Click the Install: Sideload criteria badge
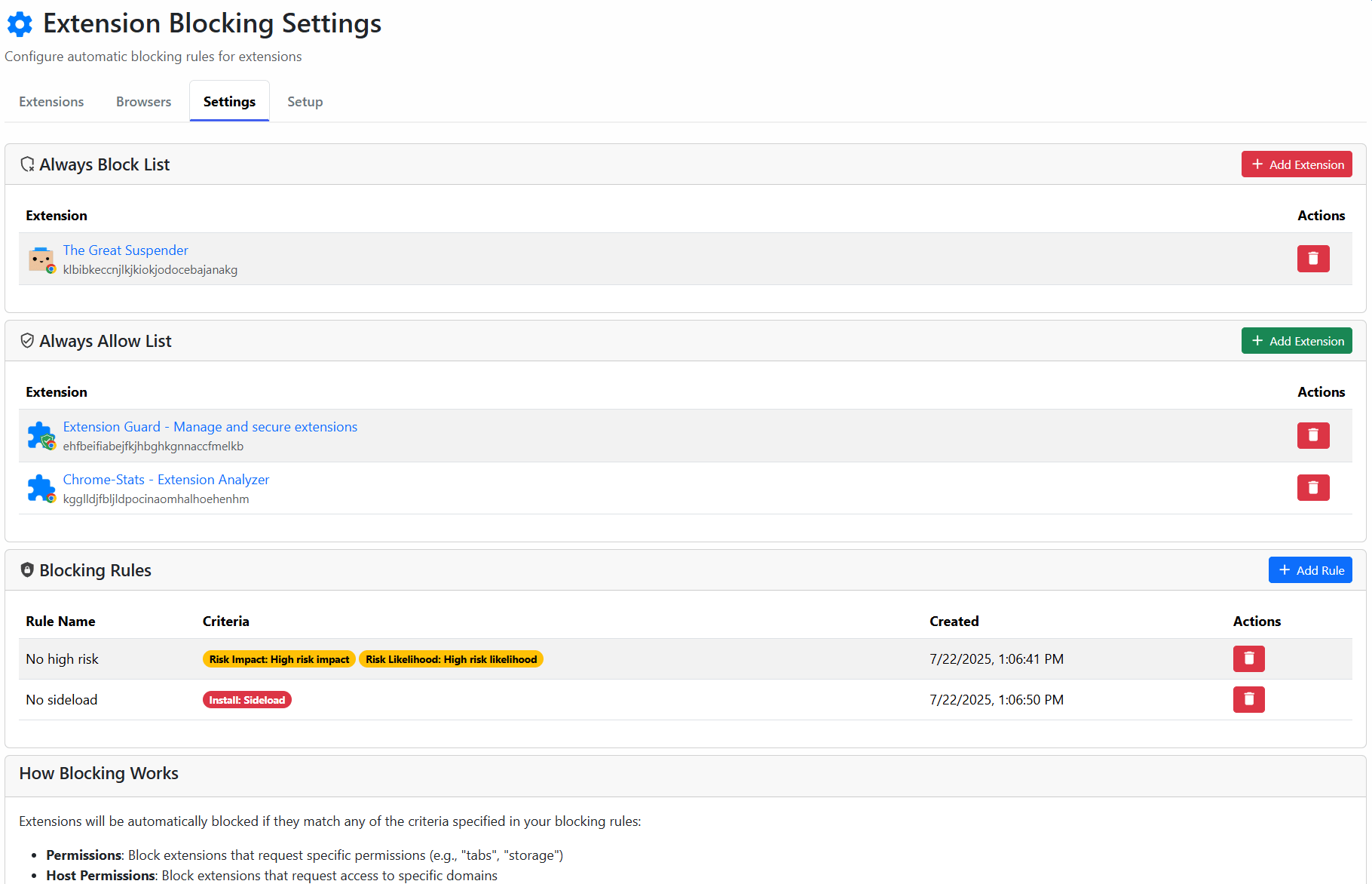 coord(247,700)
